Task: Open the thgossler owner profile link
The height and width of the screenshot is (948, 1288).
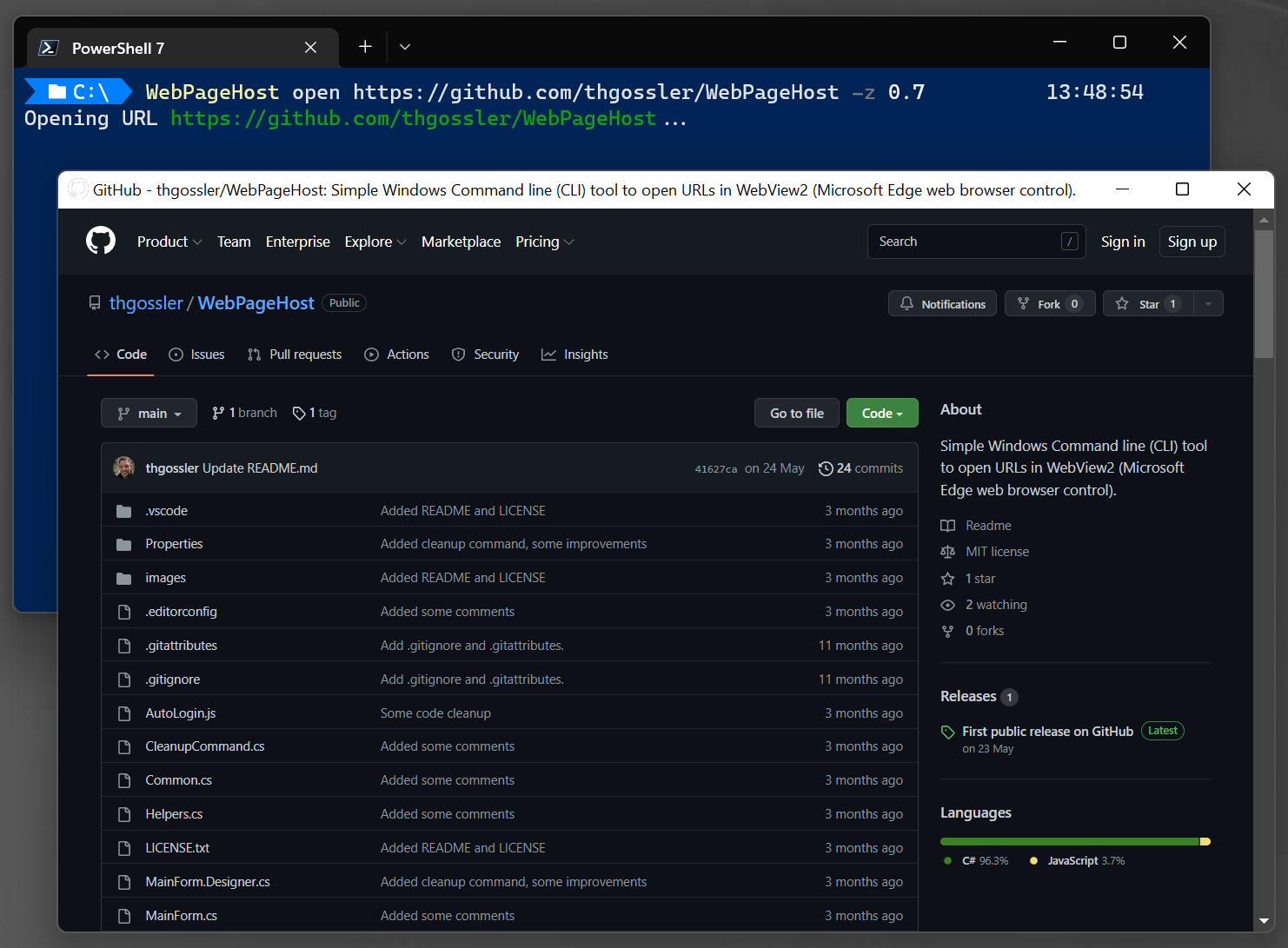Action: [x=146, y=303]
